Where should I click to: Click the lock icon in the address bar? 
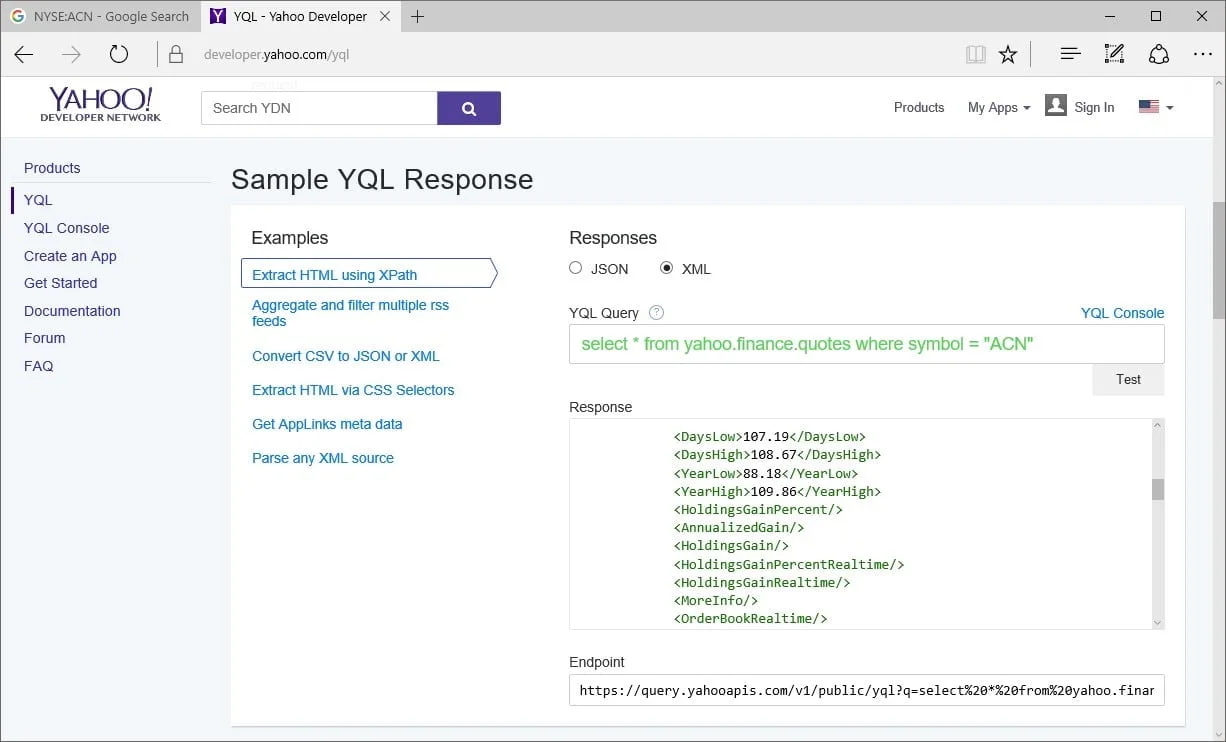(x=175, y=54)
